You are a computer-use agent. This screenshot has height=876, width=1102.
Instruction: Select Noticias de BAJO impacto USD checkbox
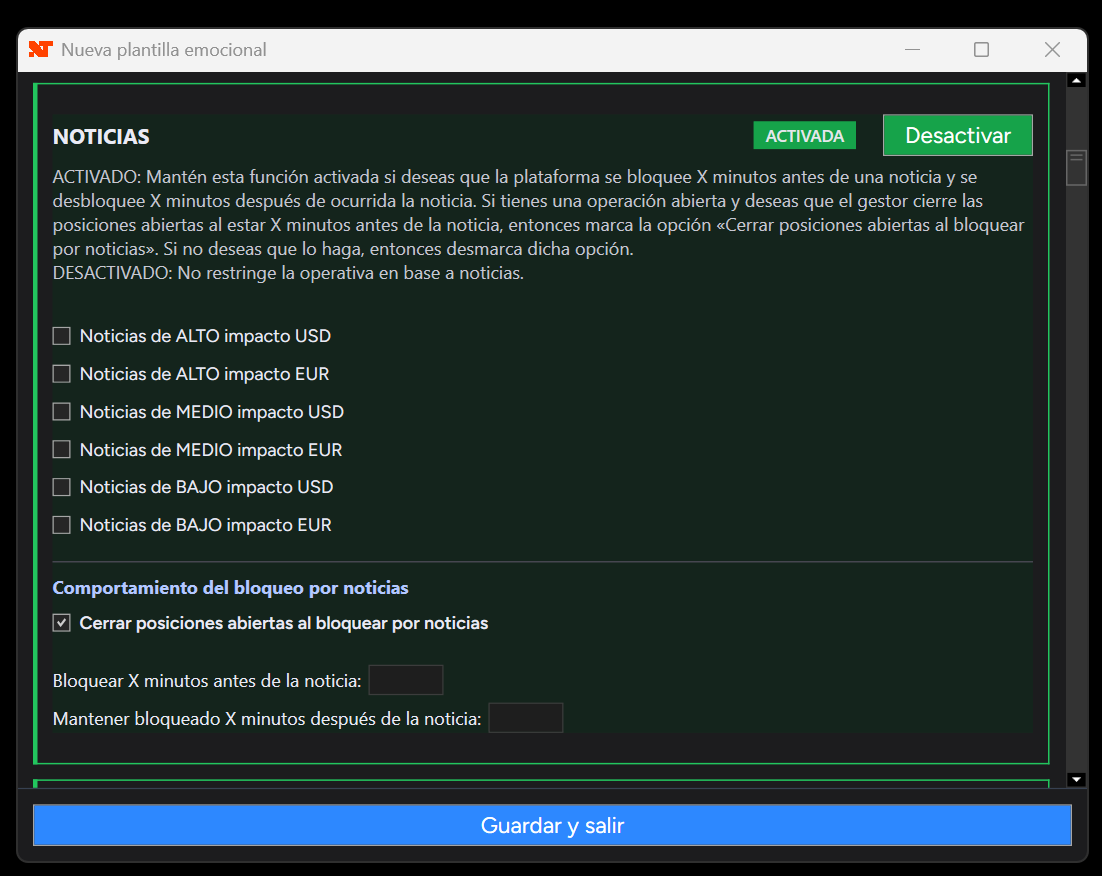pos(62,487)
